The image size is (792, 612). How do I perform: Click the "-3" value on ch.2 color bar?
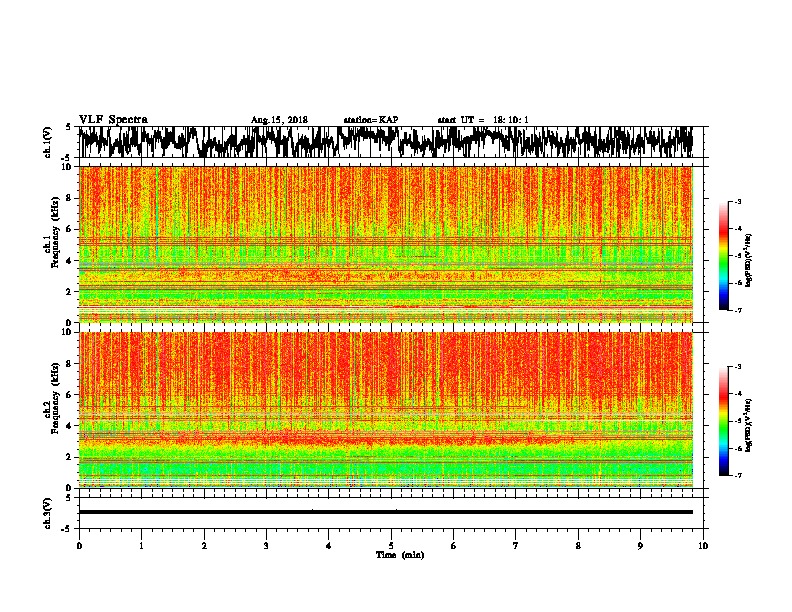(737, 367)
